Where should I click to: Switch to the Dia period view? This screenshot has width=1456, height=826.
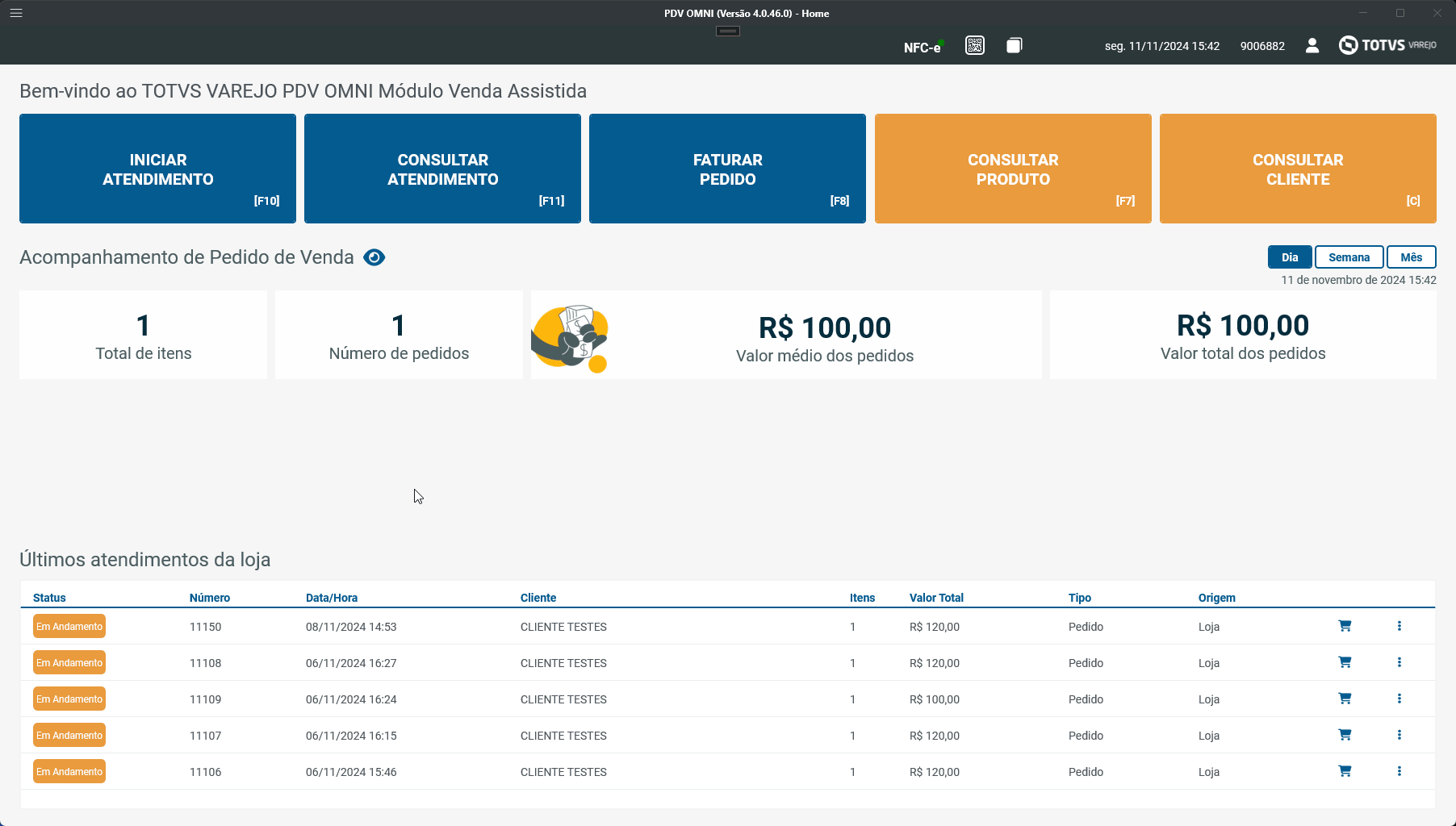tap(1289, 257)
